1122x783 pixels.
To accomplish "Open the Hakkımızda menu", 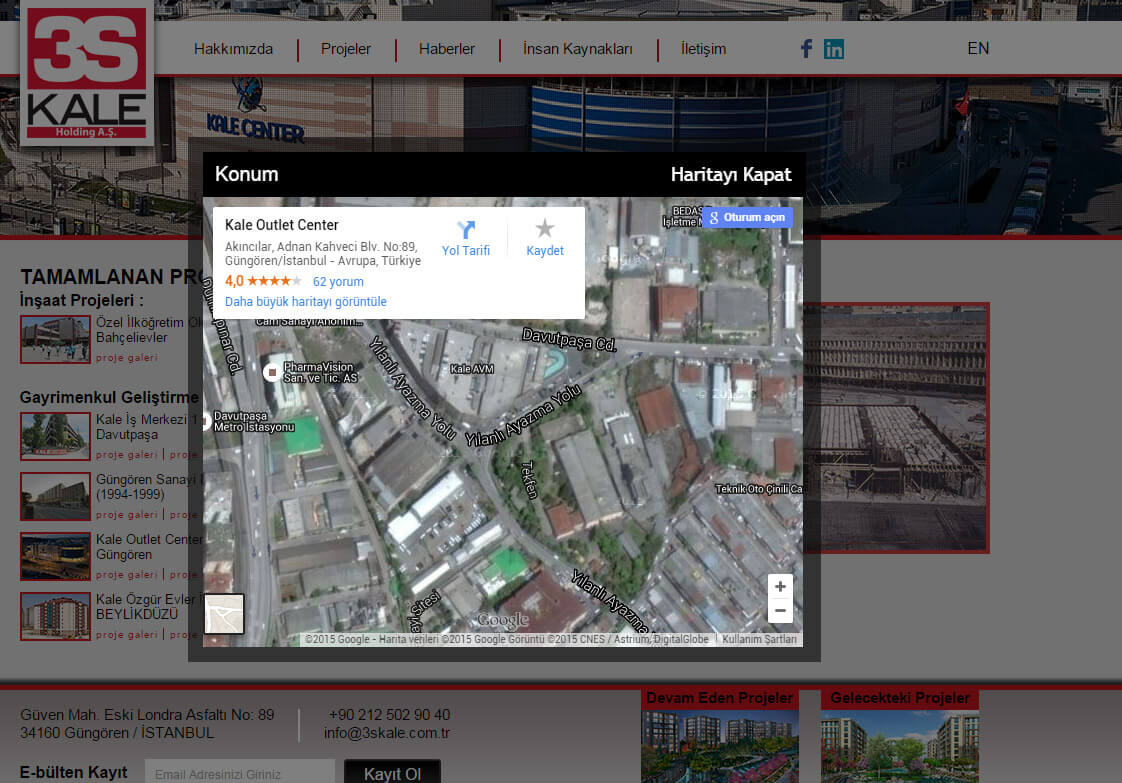I will 233,49.
